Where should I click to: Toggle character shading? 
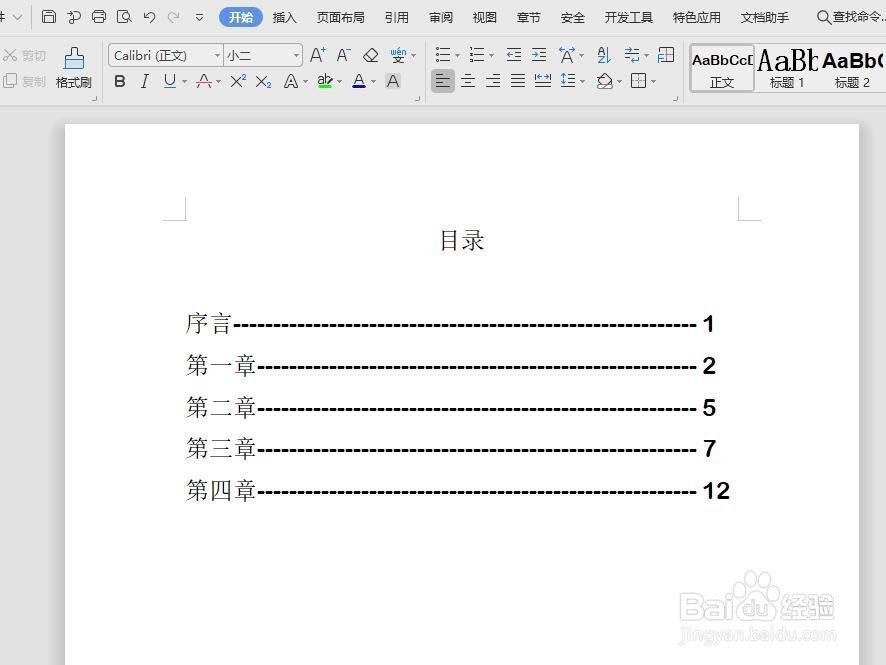point(393,81)
